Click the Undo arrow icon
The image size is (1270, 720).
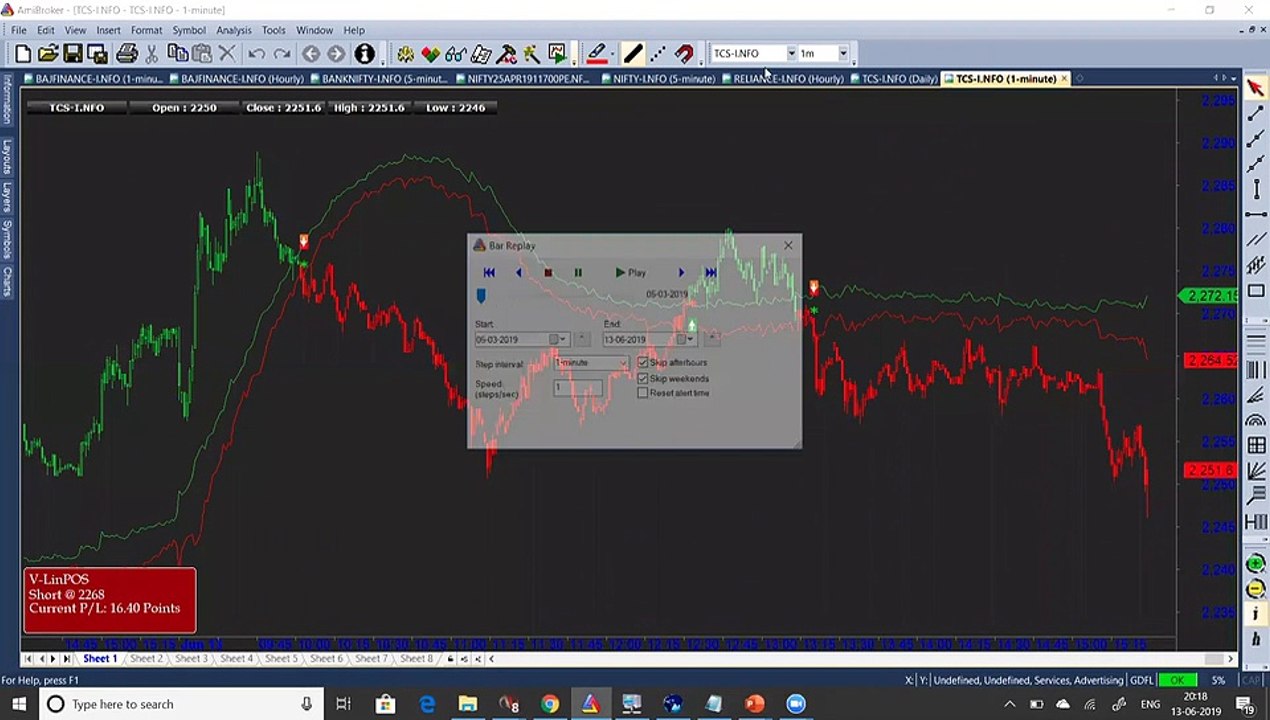[256, 53]
